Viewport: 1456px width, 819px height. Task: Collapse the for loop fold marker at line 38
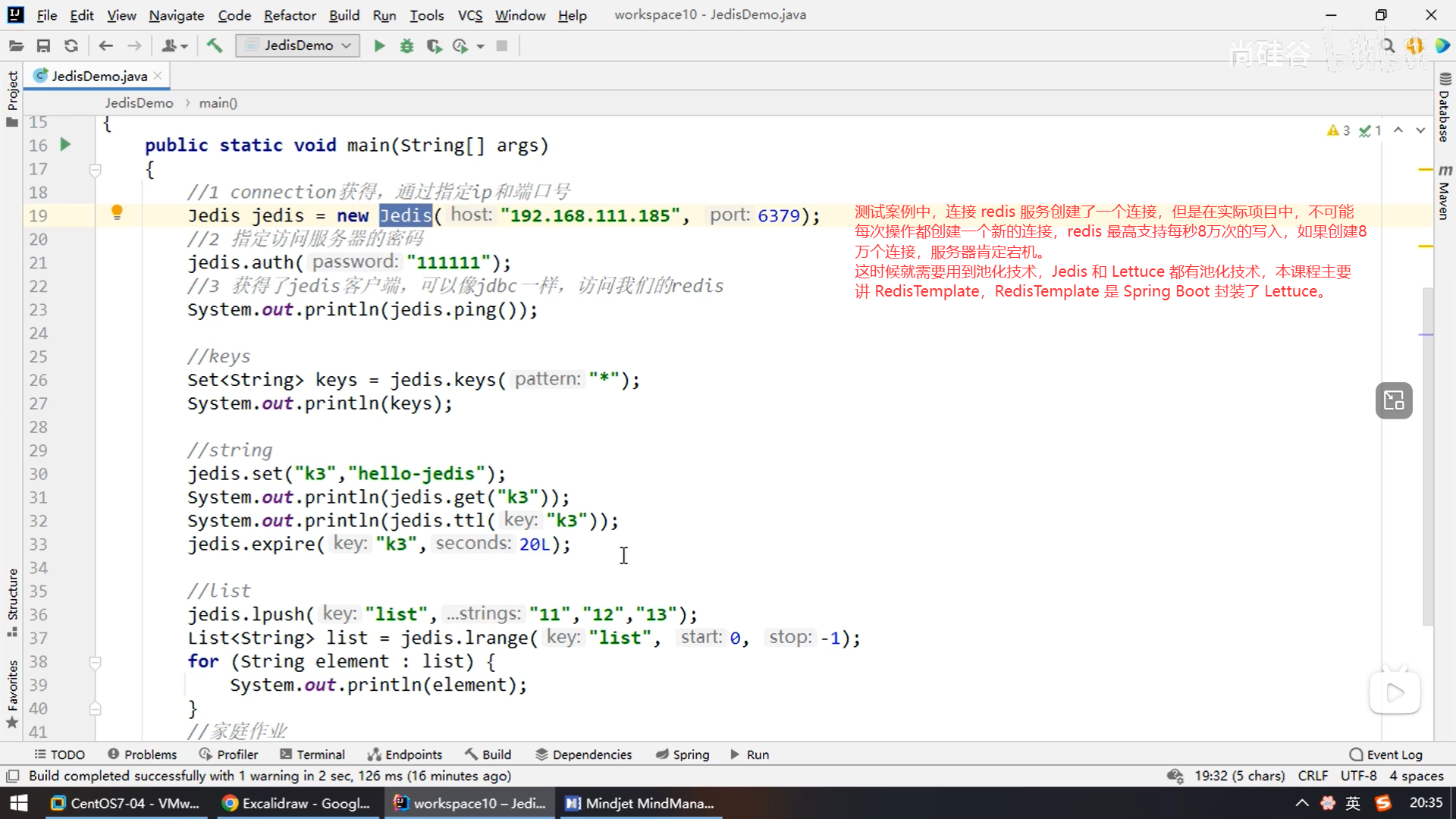pyautogui.click(x=96, y=662)
